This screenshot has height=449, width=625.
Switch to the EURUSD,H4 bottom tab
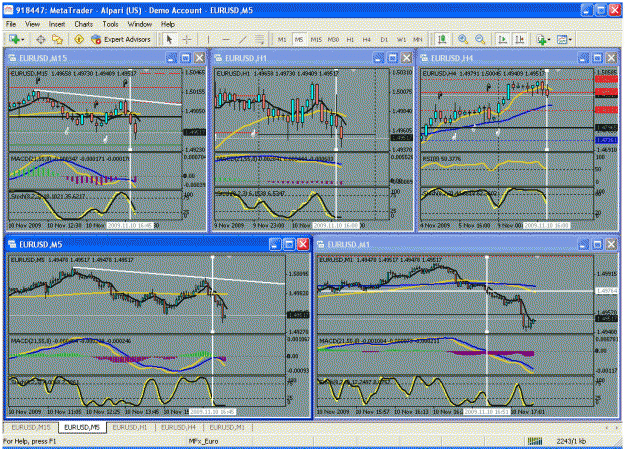[178, 427]
